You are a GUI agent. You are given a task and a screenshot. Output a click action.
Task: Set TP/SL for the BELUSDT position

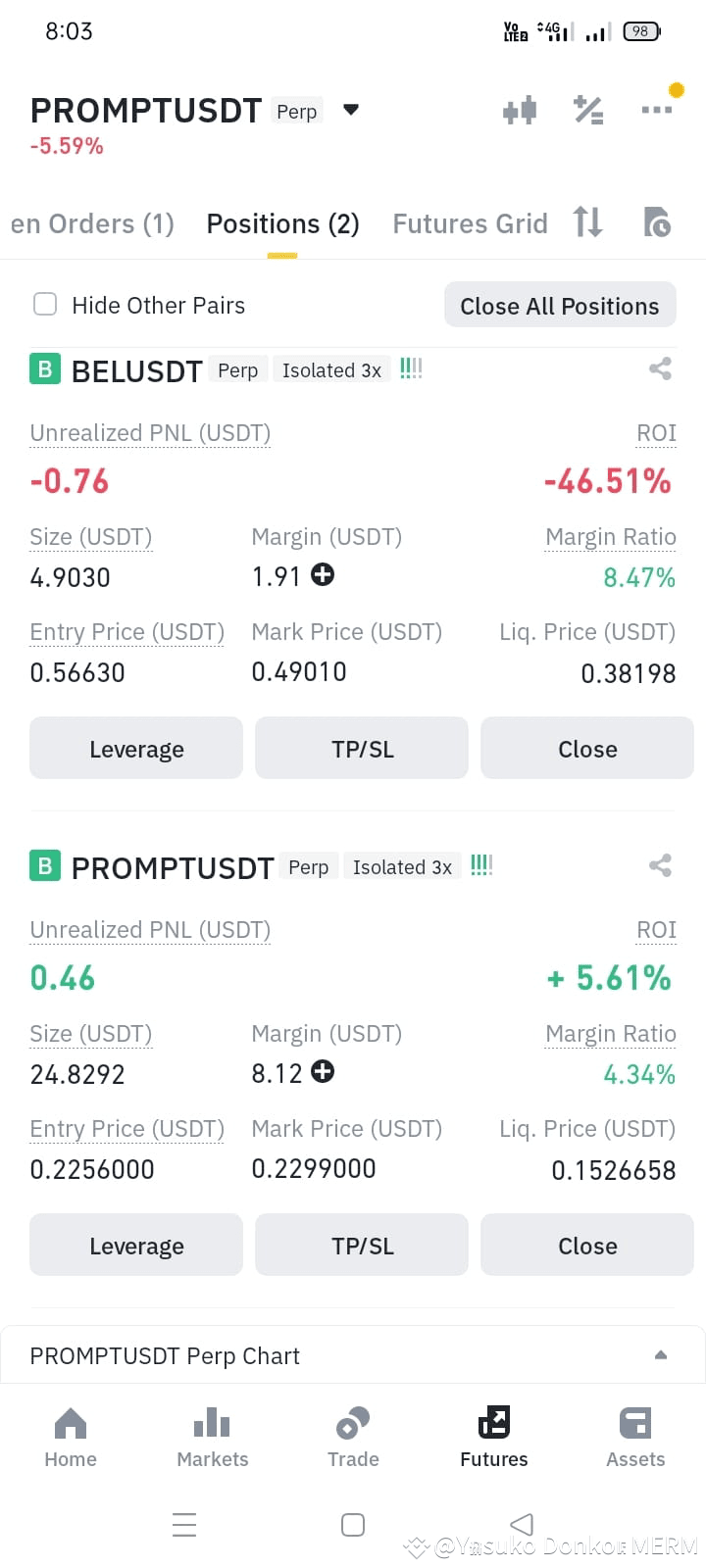[x=362, y=749]
